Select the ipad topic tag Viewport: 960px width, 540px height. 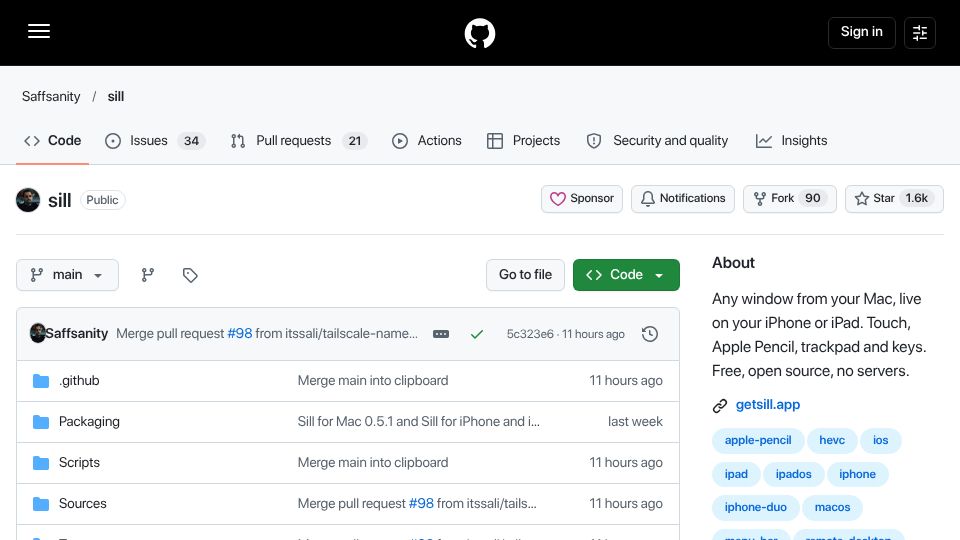click(736, 474)
